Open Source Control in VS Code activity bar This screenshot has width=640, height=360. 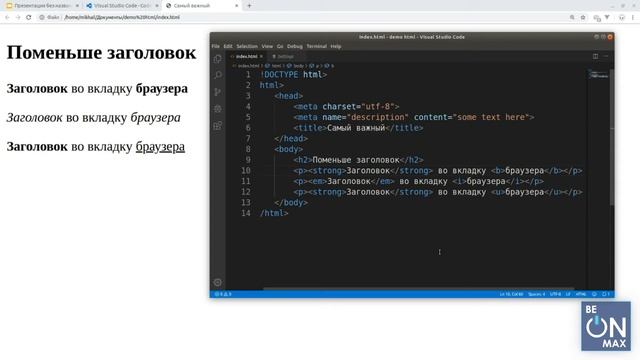(218, 92)
